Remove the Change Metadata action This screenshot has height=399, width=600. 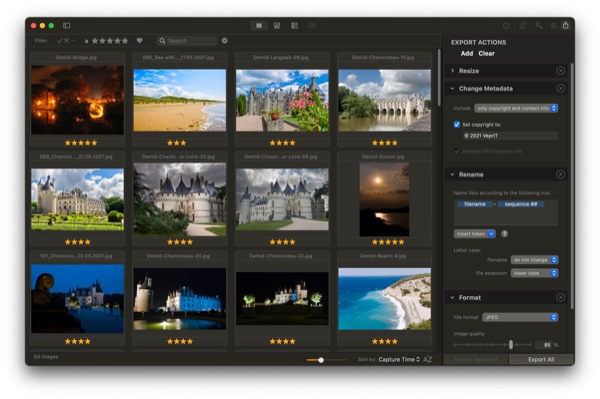(561, 88)
